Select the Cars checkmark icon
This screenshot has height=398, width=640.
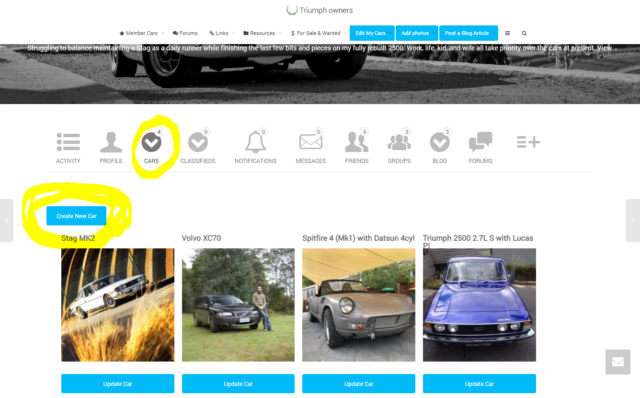click(x=151, y=142)
